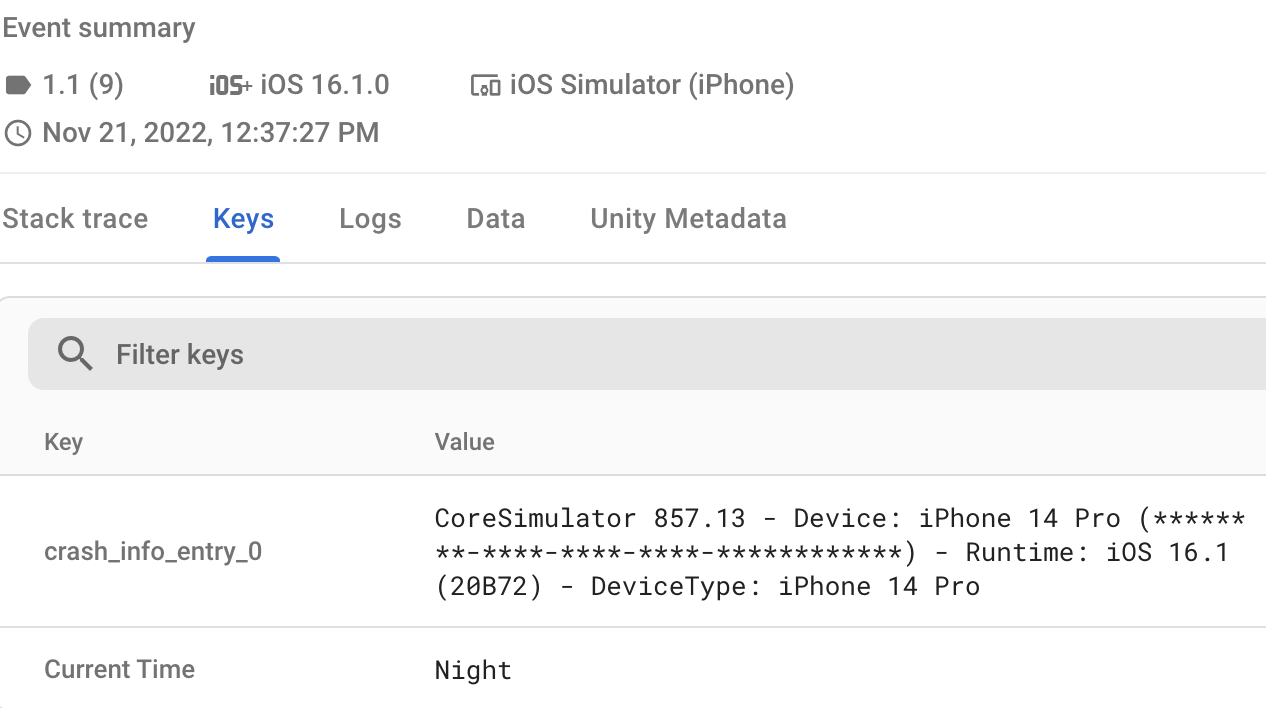Click the magnifier icon in the filter bar

tap(75, 354)
